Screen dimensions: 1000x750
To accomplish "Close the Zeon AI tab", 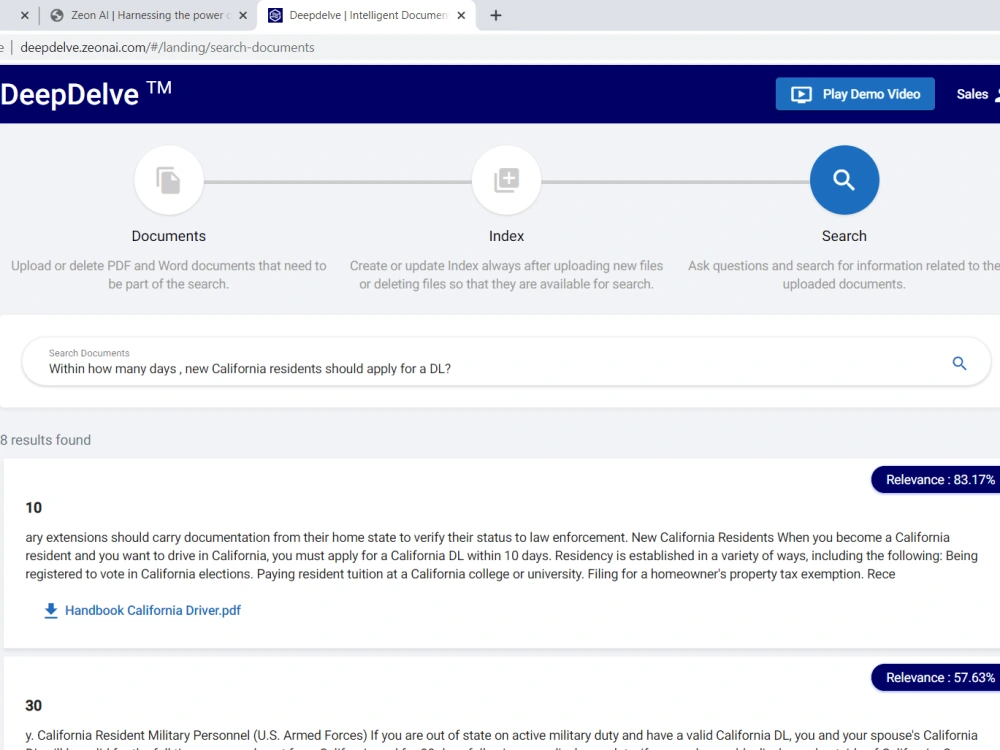I will [x=243, y=15].
